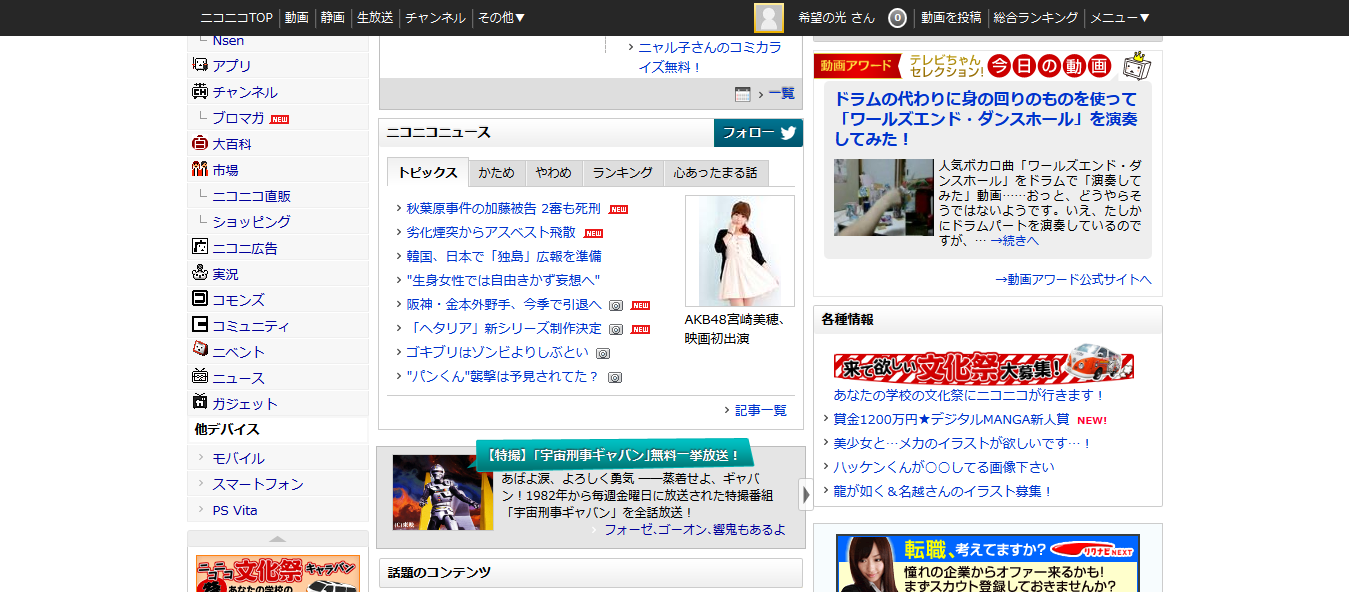The height and width of the screenshot is (592, 1349).
Task: Click camera icon beside ゴキブリはゾンビ headline
Action: (603, 353)
